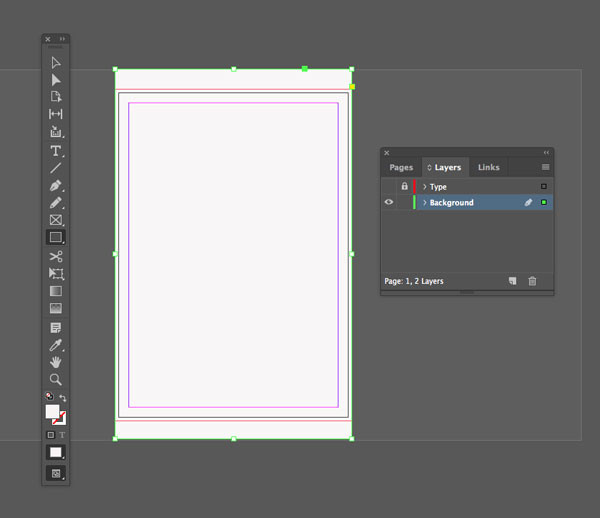Click the green anchored object control square

(305, 68)
